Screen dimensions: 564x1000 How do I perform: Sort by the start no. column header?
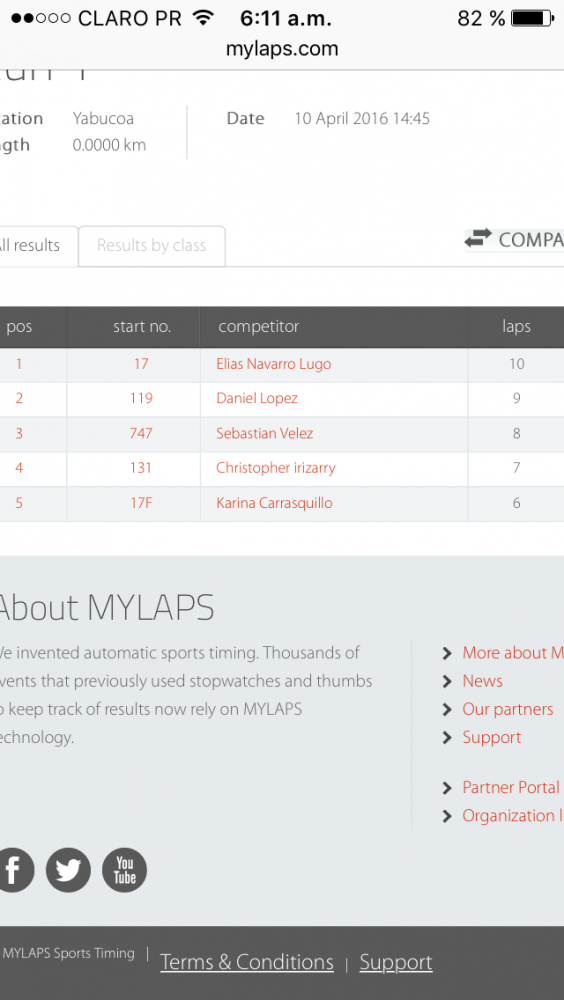142,327
